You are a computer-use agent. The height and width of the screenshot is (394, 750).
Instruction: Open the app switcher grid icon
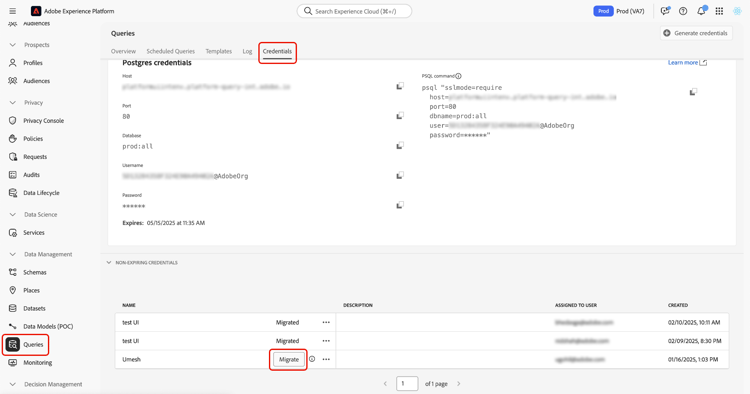pos(719,11)
